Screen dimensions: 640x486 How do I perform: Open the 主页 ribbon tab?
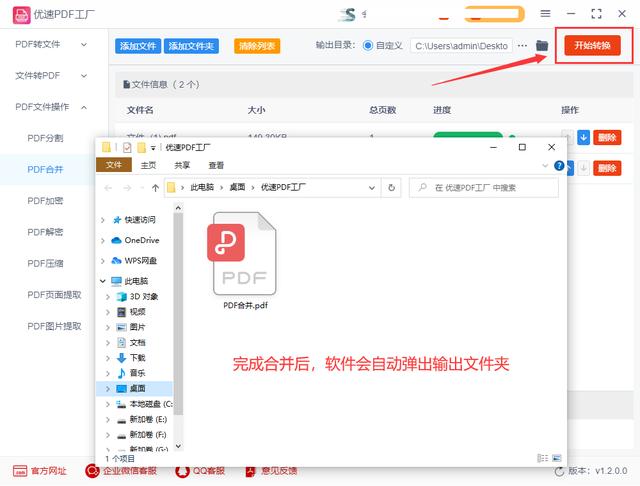[148, 165]
